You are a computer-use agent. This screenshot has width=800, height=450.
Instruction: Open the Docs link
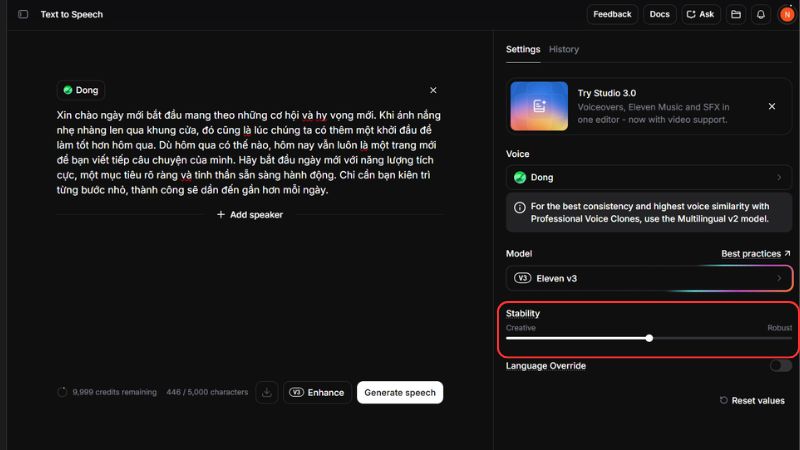pyautogui.click(x=659, y=14)
